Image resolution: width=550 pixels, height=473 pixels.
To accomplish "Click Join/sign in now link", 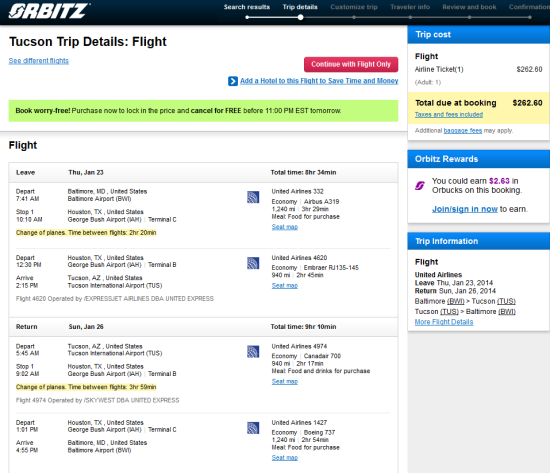I will pyautogui.click(x=464, y=209).
